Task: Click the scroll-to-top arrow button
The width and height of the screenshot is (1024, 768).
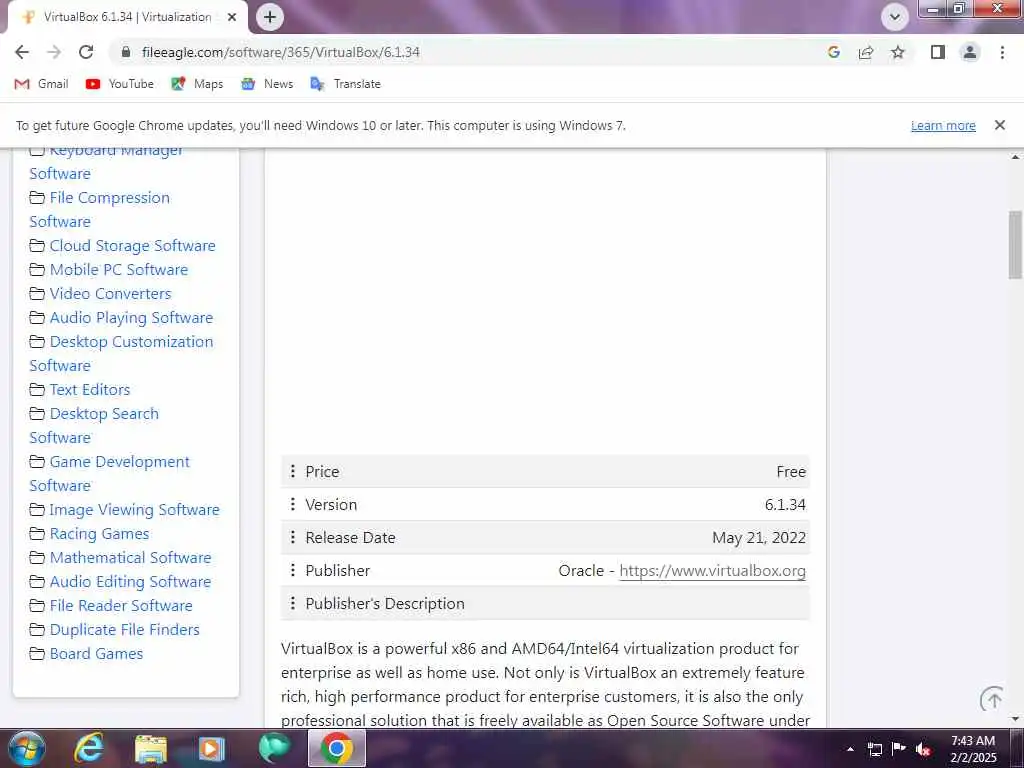Action: (x=993, y=699)
